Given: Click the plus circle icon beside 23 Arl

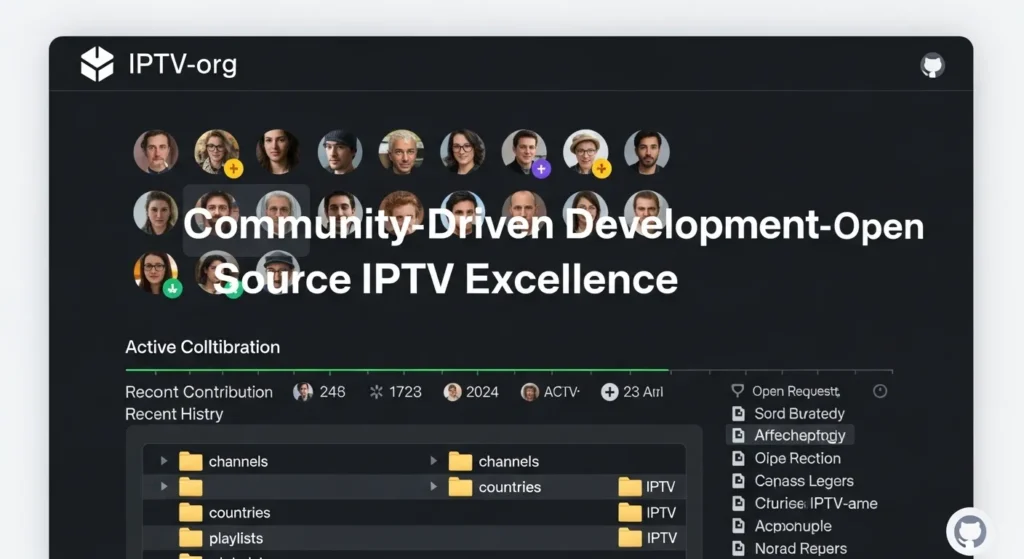Looking at the screenshot, I should coord(609,392).
